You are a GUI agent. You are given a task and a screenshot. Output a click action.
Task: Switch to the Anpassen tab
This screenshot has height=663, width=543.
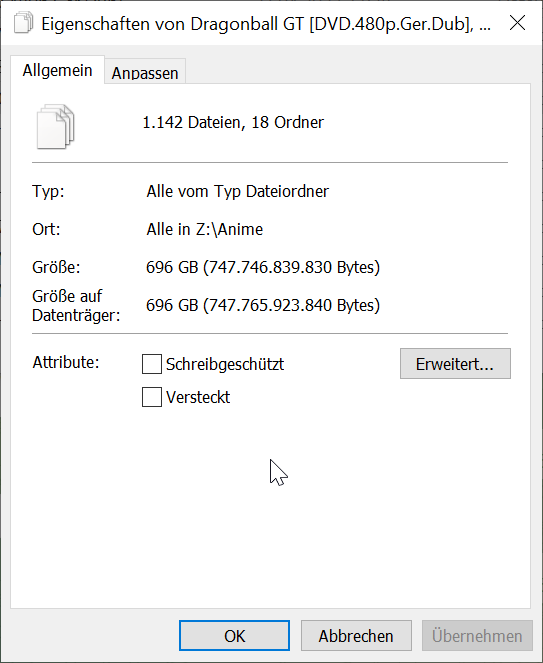pos(145,72)
